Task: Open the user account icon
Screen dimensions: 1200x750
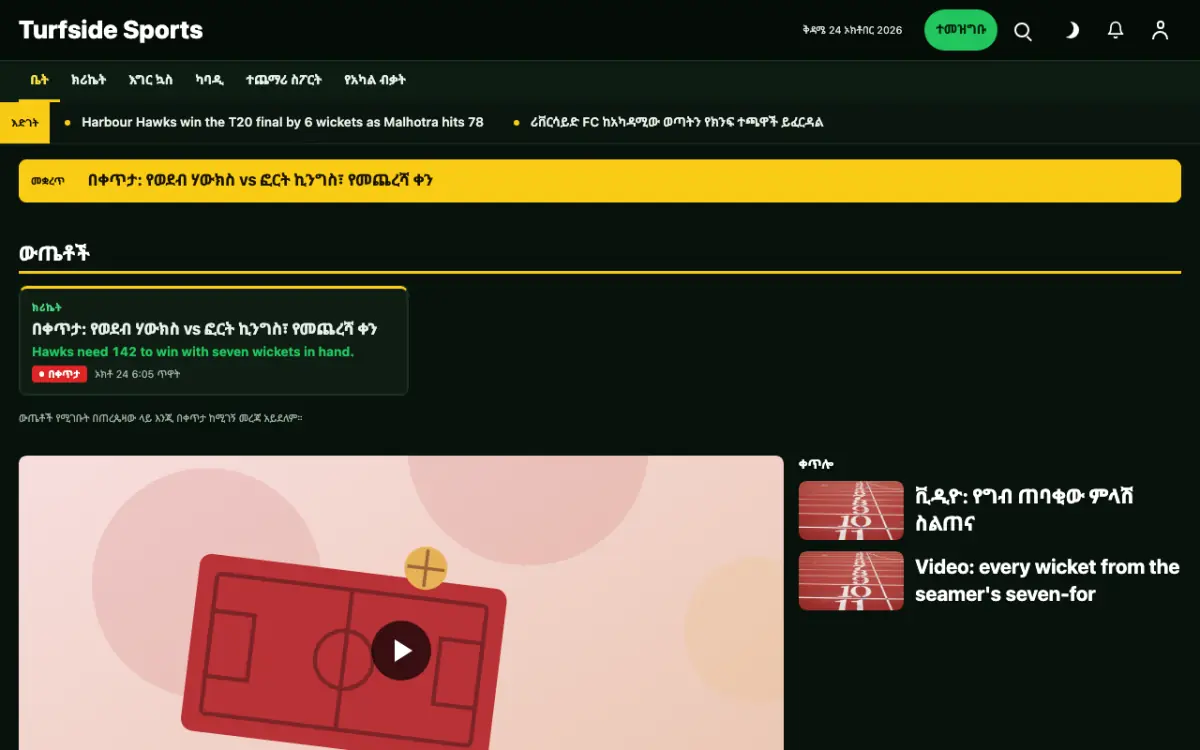Action: [1160, 31]
